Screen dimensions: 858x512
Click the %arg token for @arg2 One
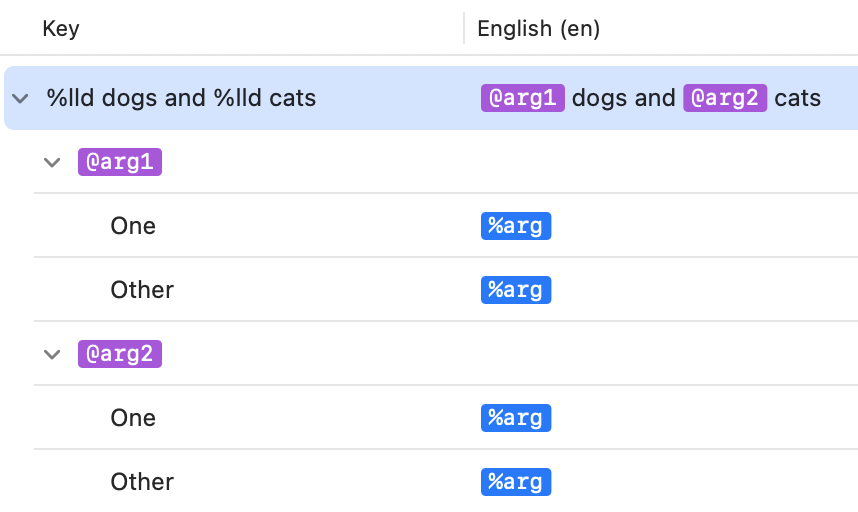516,418
